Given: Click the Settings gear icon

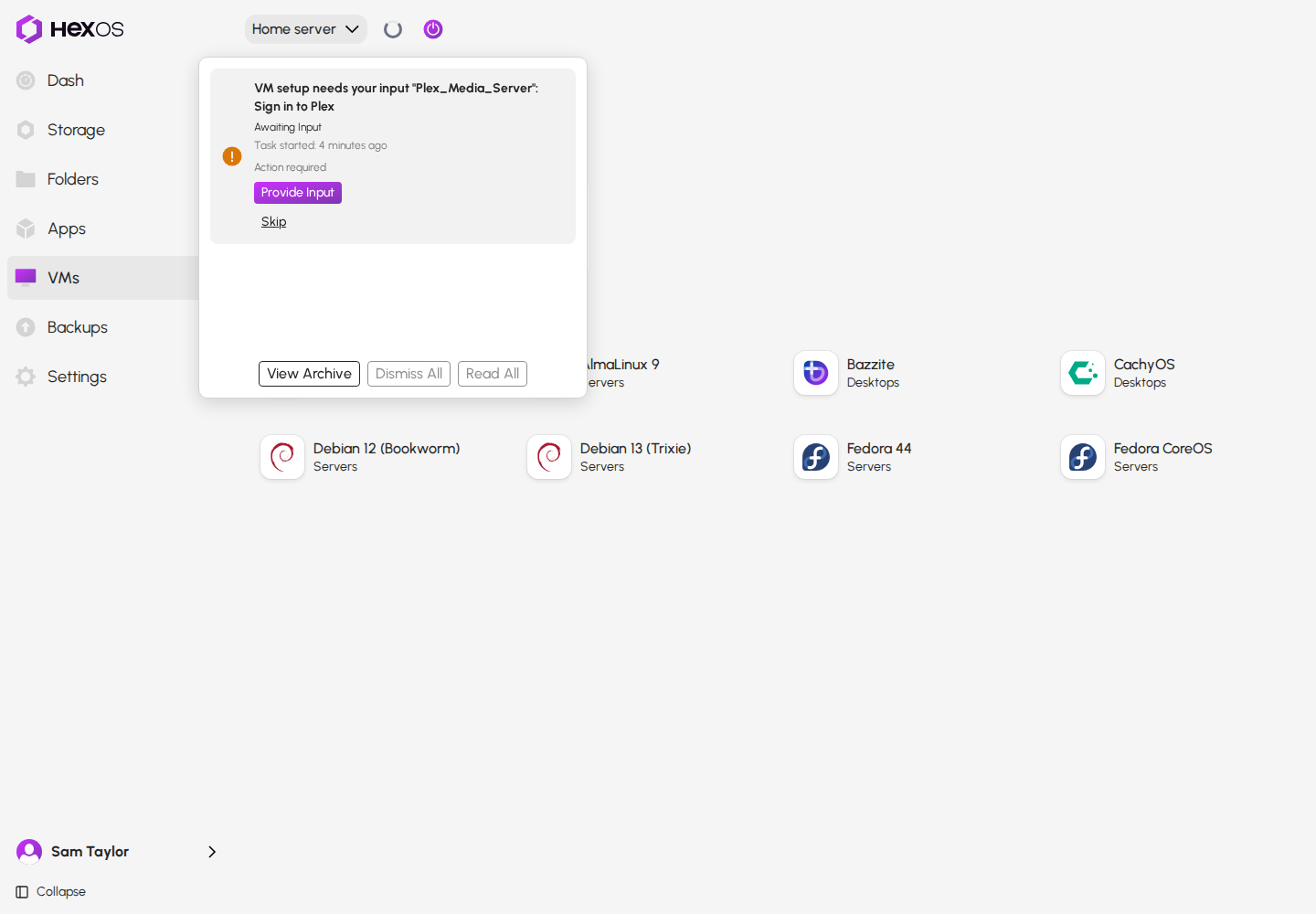Looking at the screenshot, I should (26, 377).
